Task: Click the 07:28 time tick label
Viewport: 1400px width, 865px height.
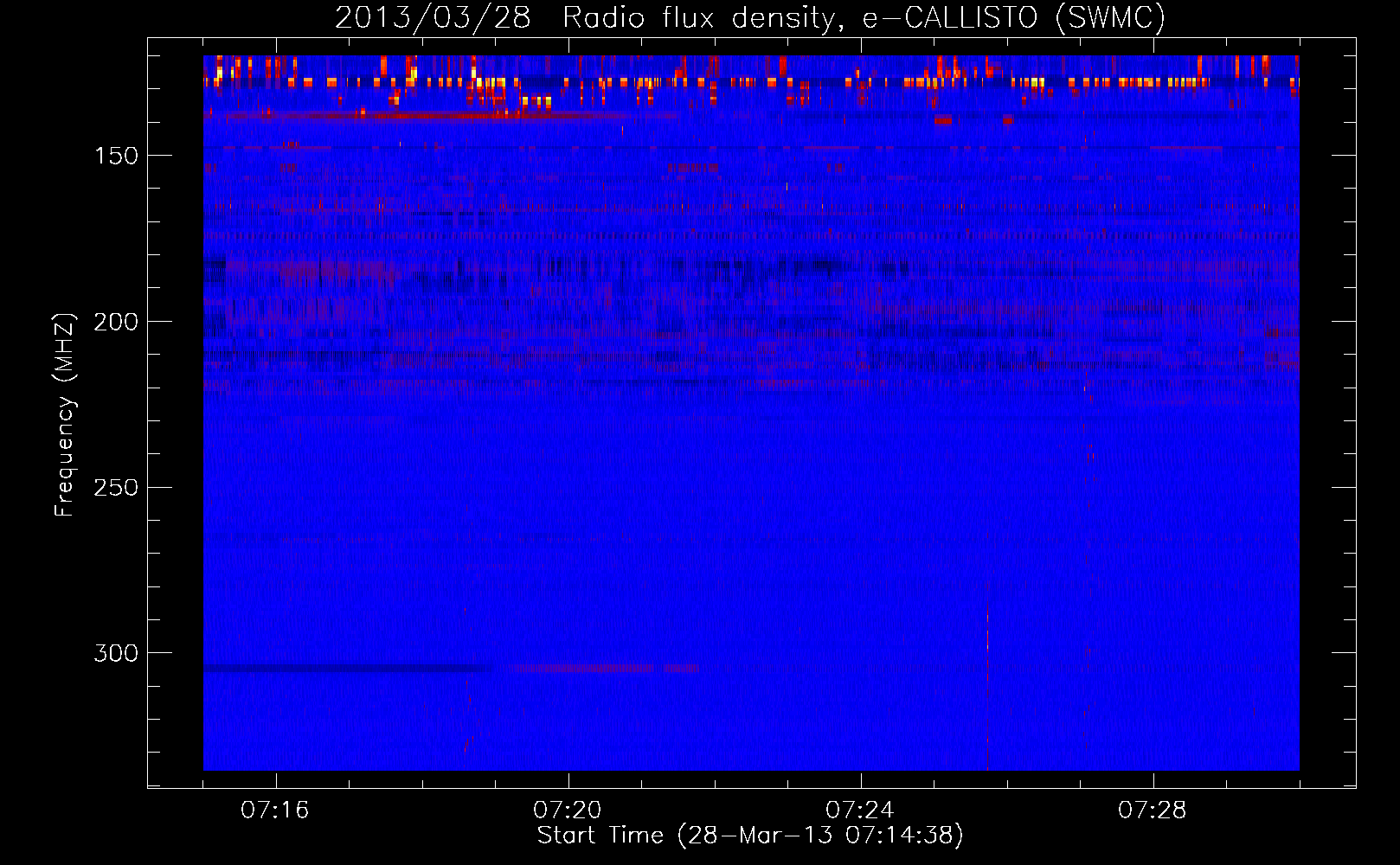Action: (1153, 811)
